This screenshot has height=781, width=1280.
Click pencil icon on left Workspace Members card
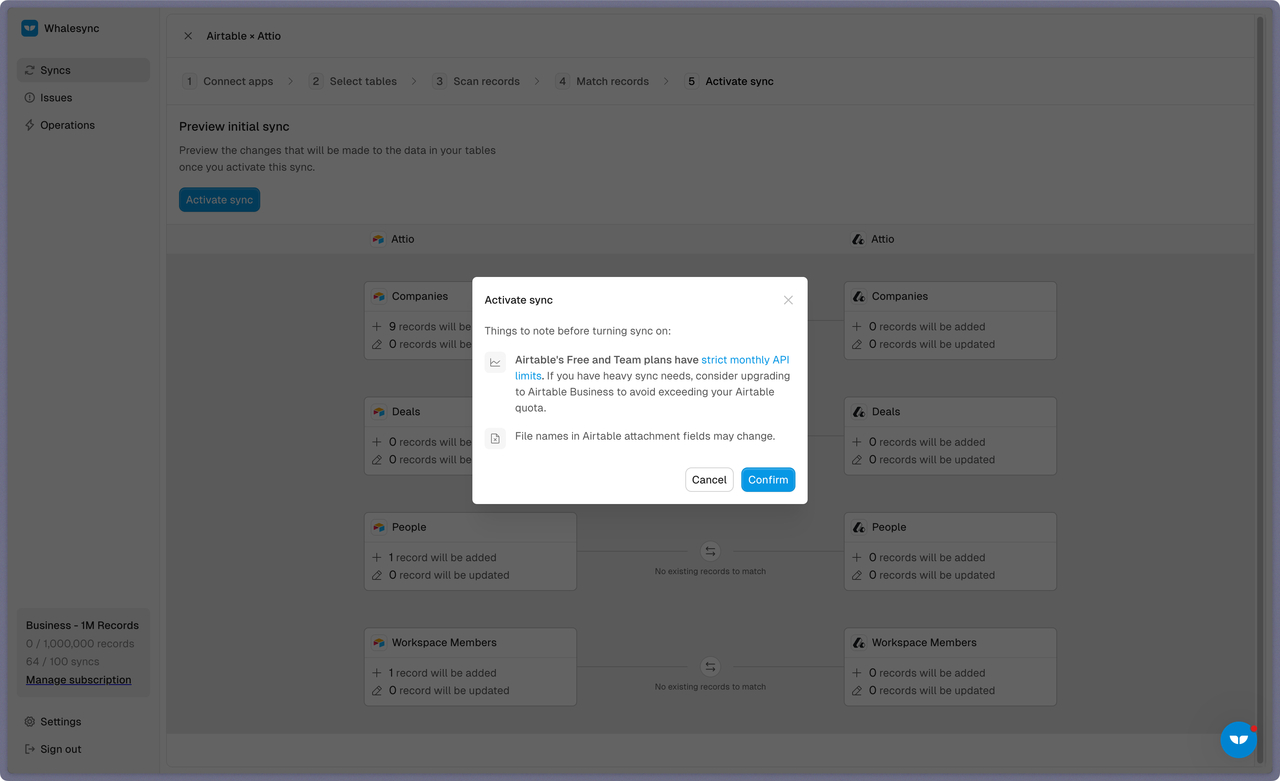tap(377, 691)
